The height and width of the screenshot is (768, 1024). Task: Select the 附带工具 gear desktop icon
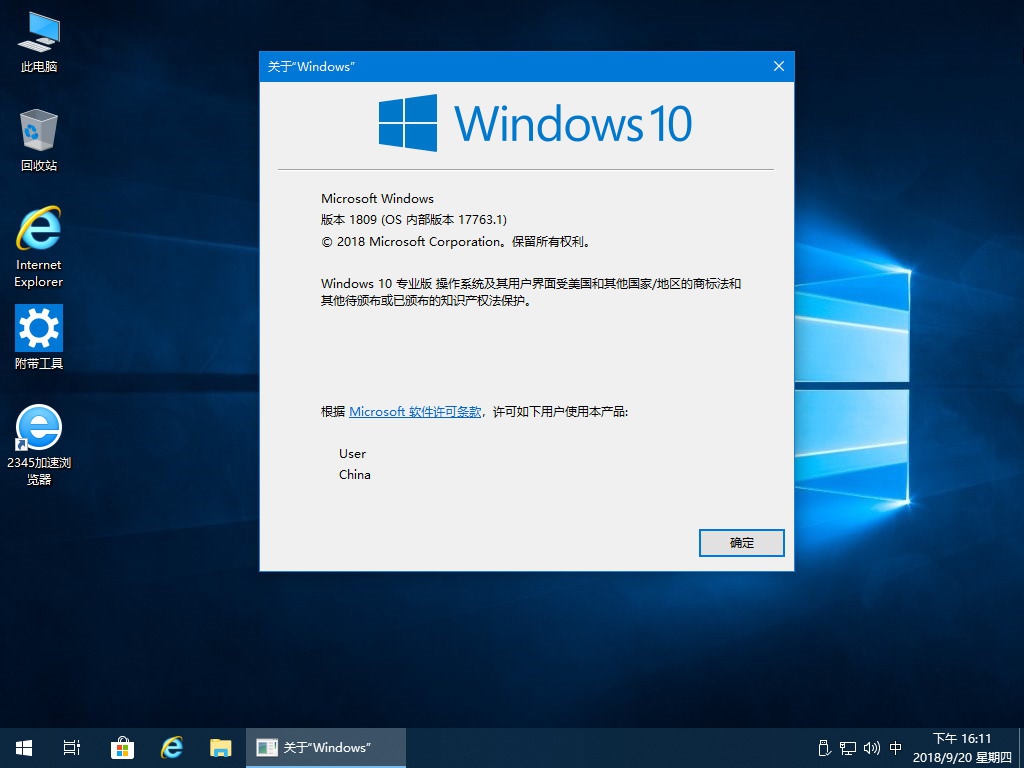click(x=39, y=337)
